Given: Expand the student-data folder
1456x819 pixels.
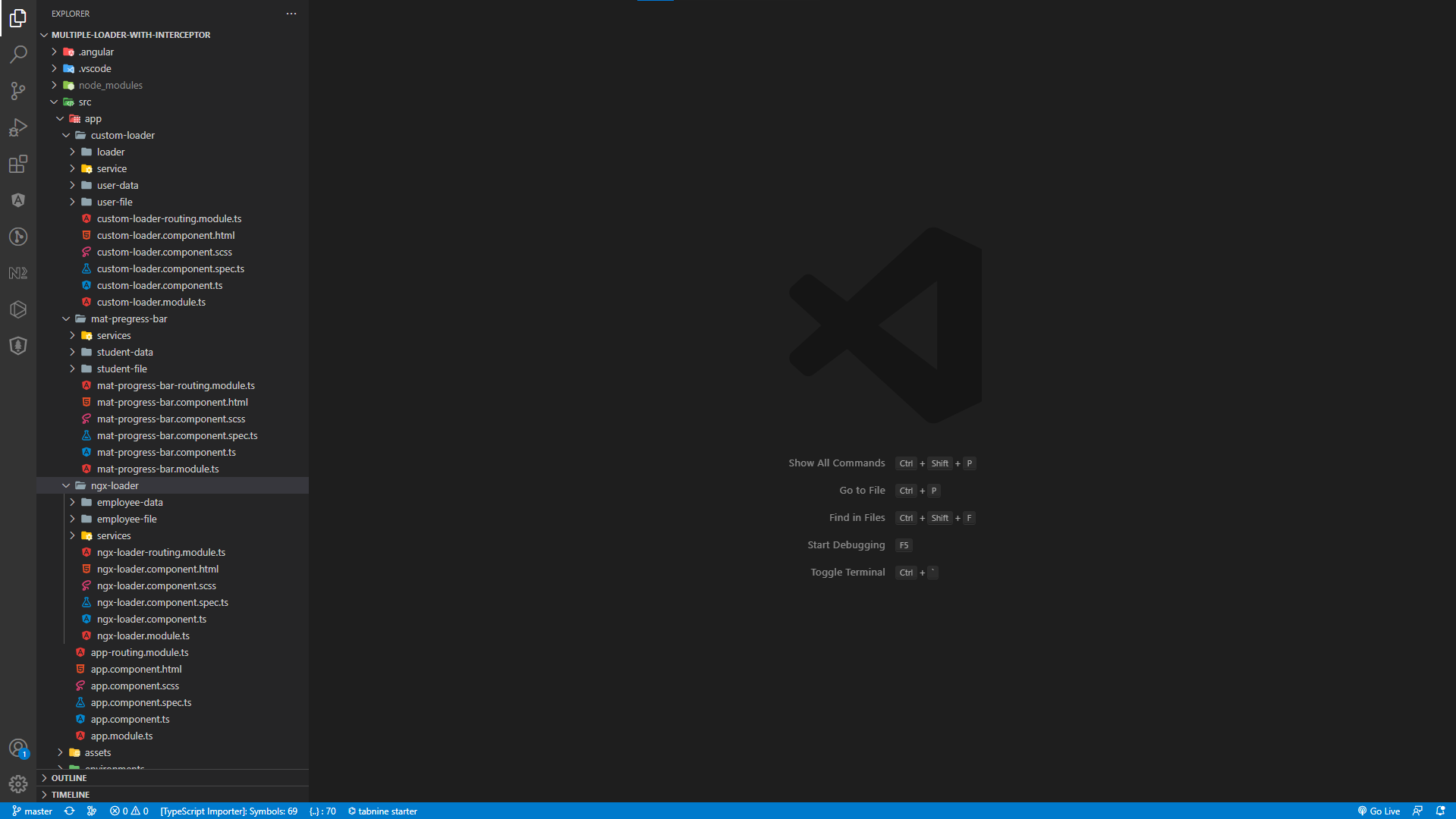Looking at the screenshot, I should pos(173,352).
